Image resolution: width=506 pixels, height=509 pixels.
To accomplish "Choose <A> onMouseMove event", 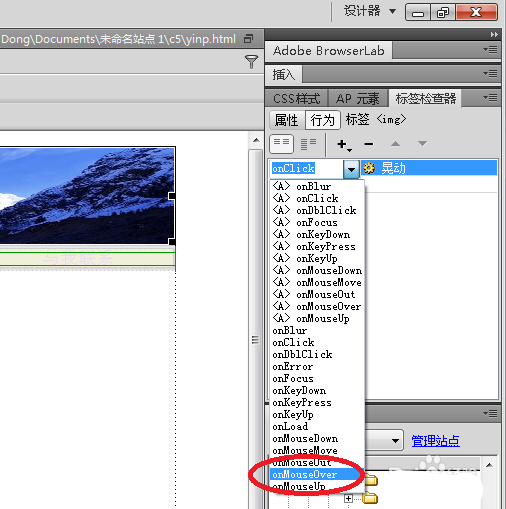I will click(317, 282).
